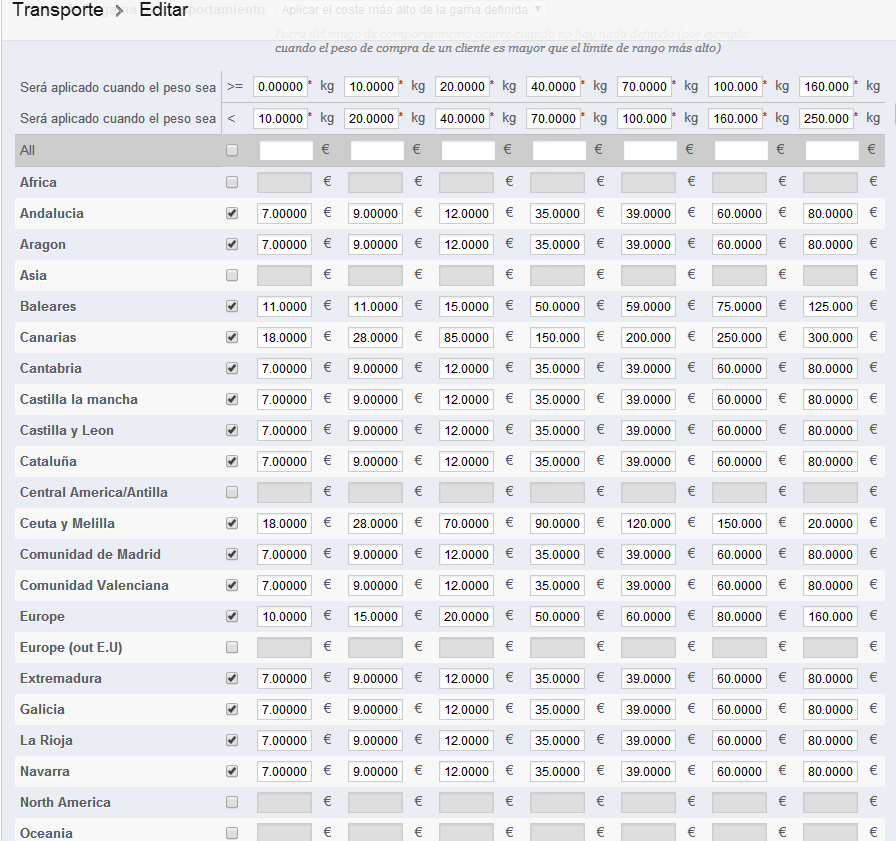896x841 pixels.
Task: Click the first All row price field
Action: [286, 151]
